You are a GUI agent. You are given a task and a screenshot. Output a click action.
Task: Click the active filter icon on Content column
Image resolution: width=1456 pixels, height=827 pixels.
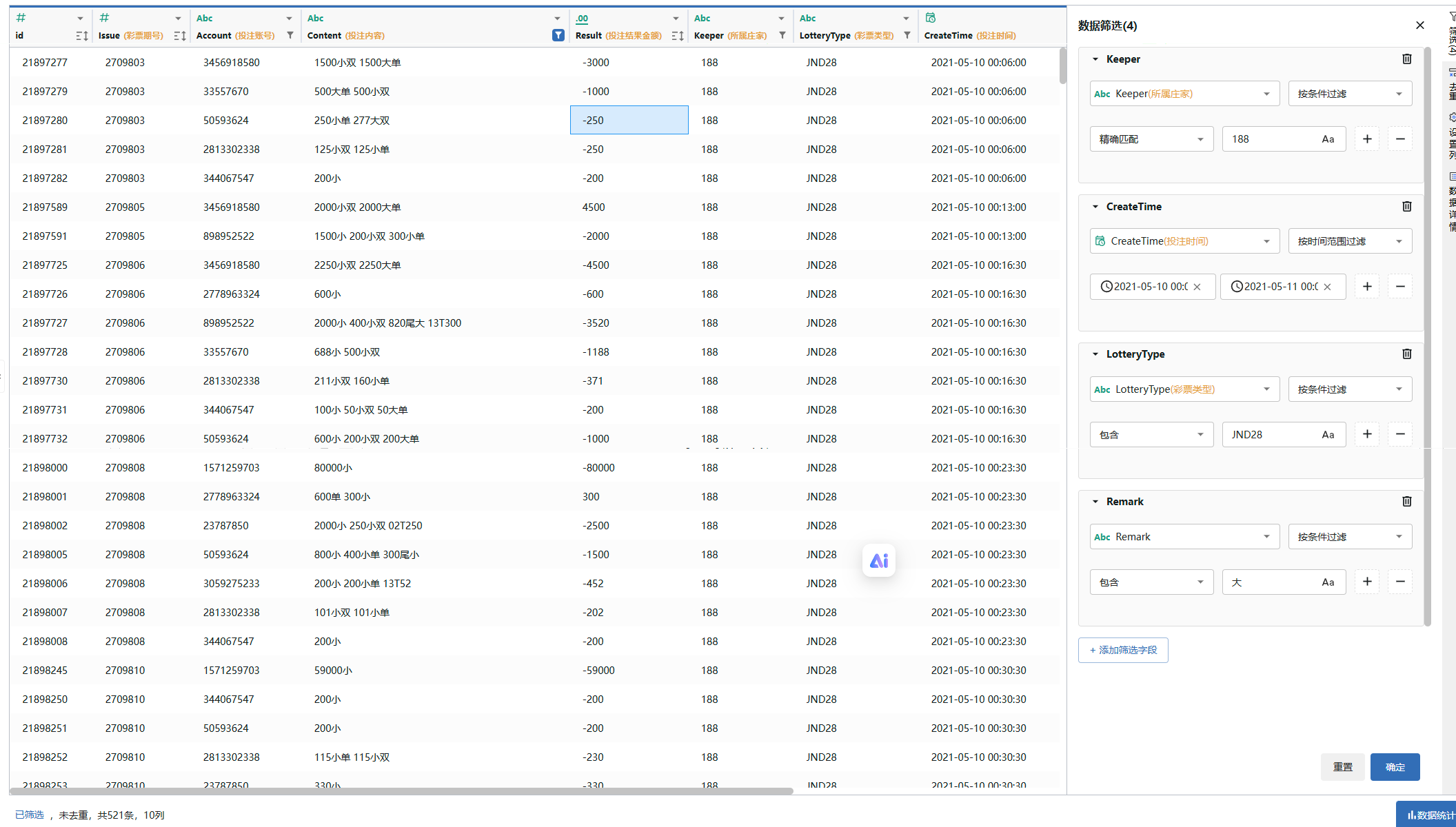tap(558, 35)
